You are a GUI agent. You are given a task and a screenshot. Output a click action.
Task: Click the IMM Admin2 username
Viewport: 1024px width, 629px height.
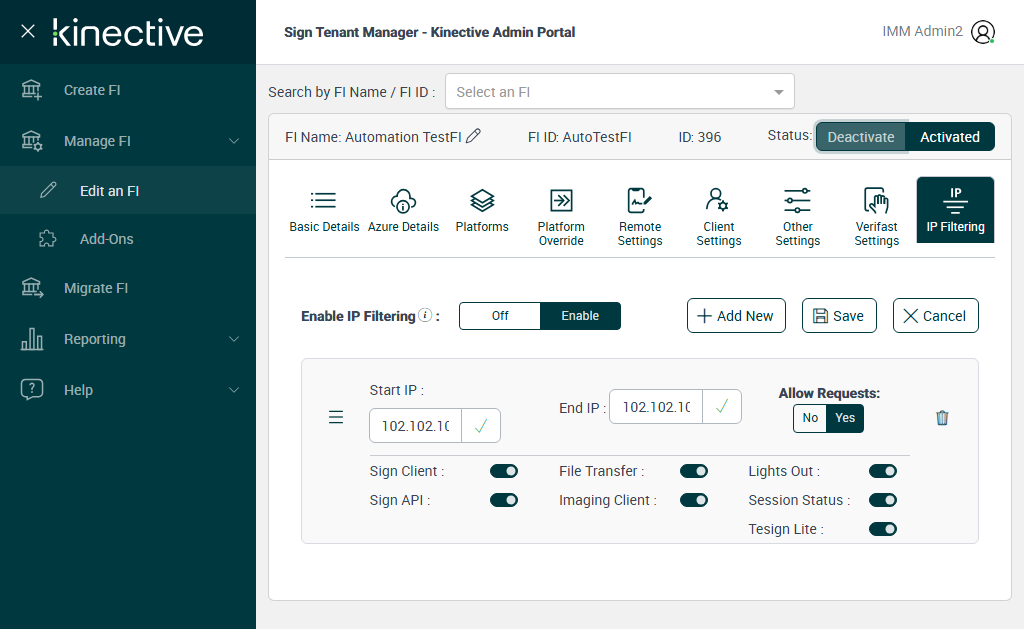coord(922,31)
